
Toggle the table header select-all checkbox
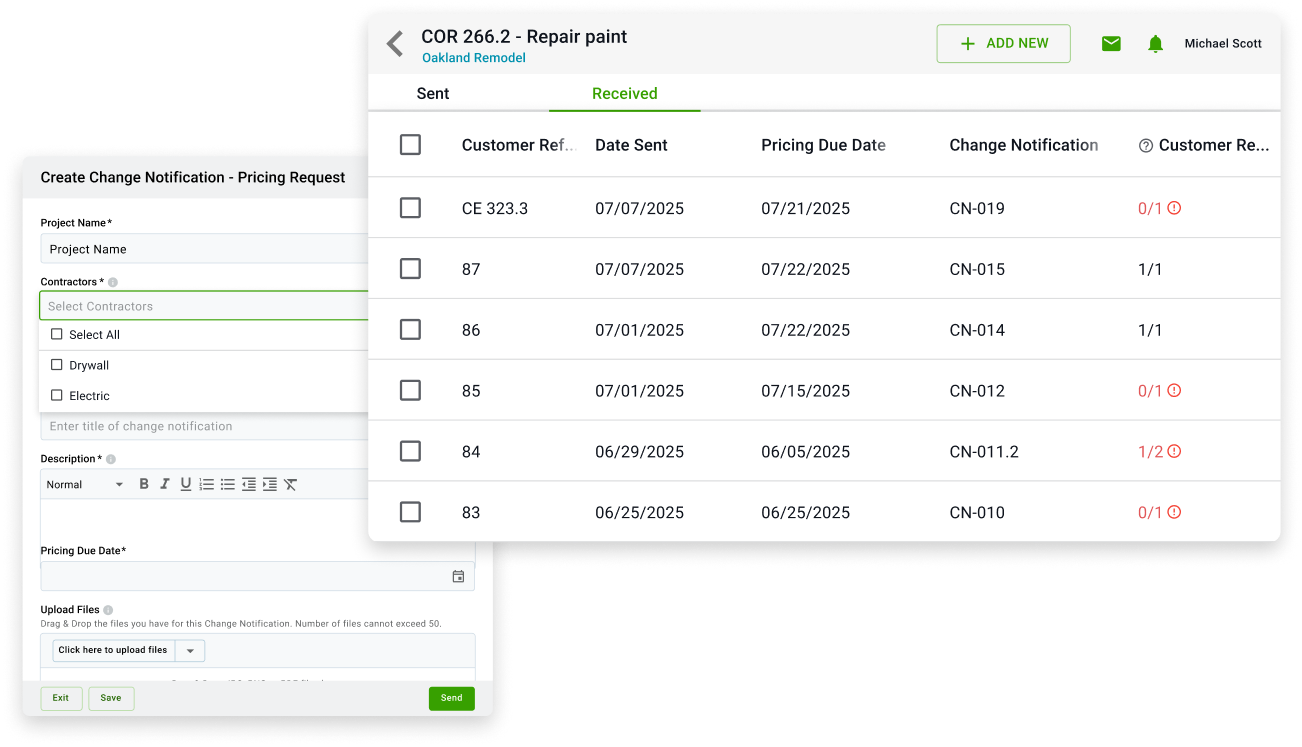(x=410, y=145)
